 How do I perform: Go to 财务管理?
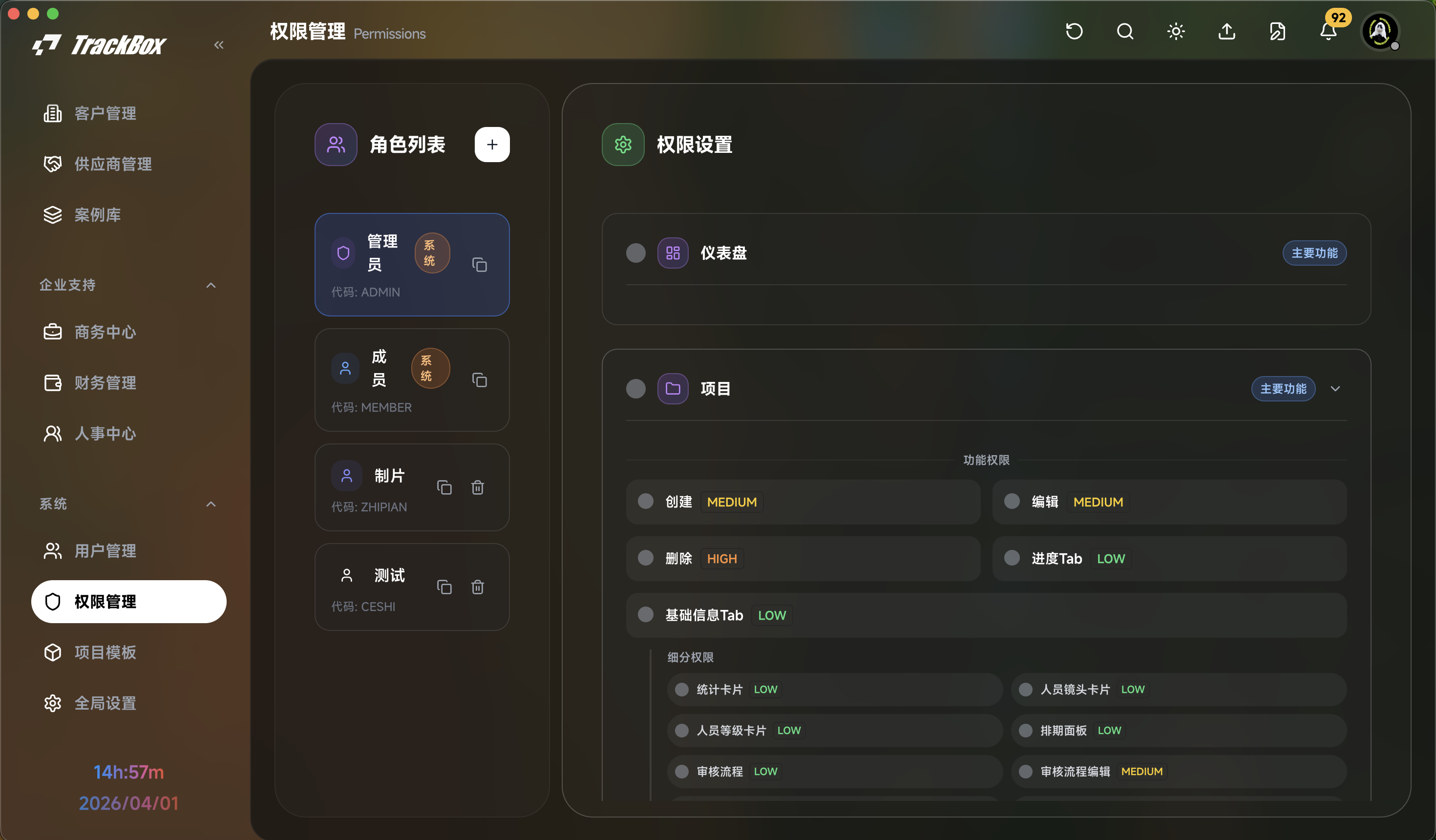pos(128,383)
